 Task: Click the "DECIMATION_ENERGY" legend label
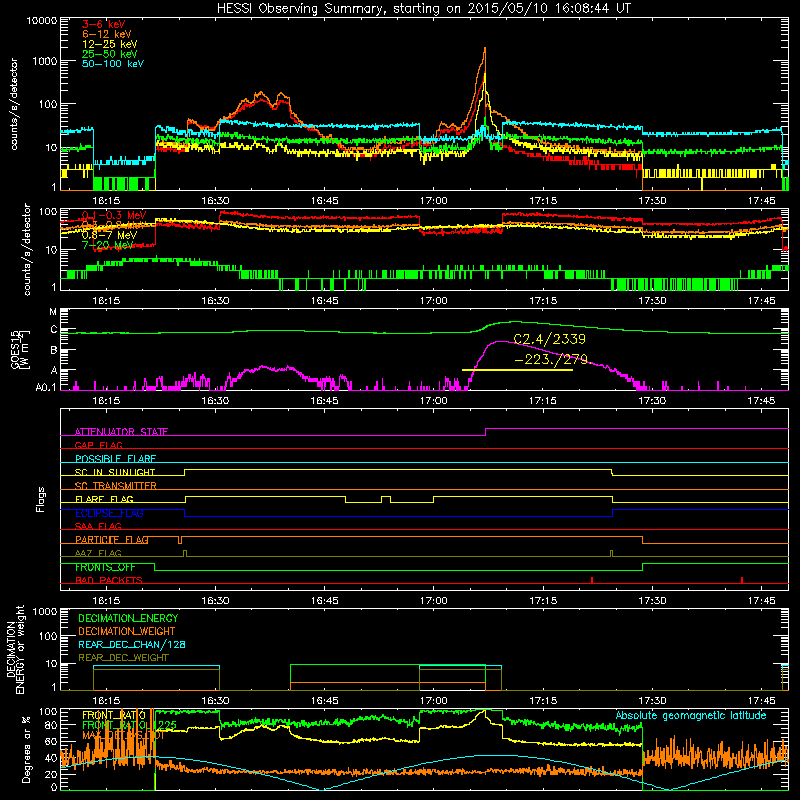[x=128, y=618]
